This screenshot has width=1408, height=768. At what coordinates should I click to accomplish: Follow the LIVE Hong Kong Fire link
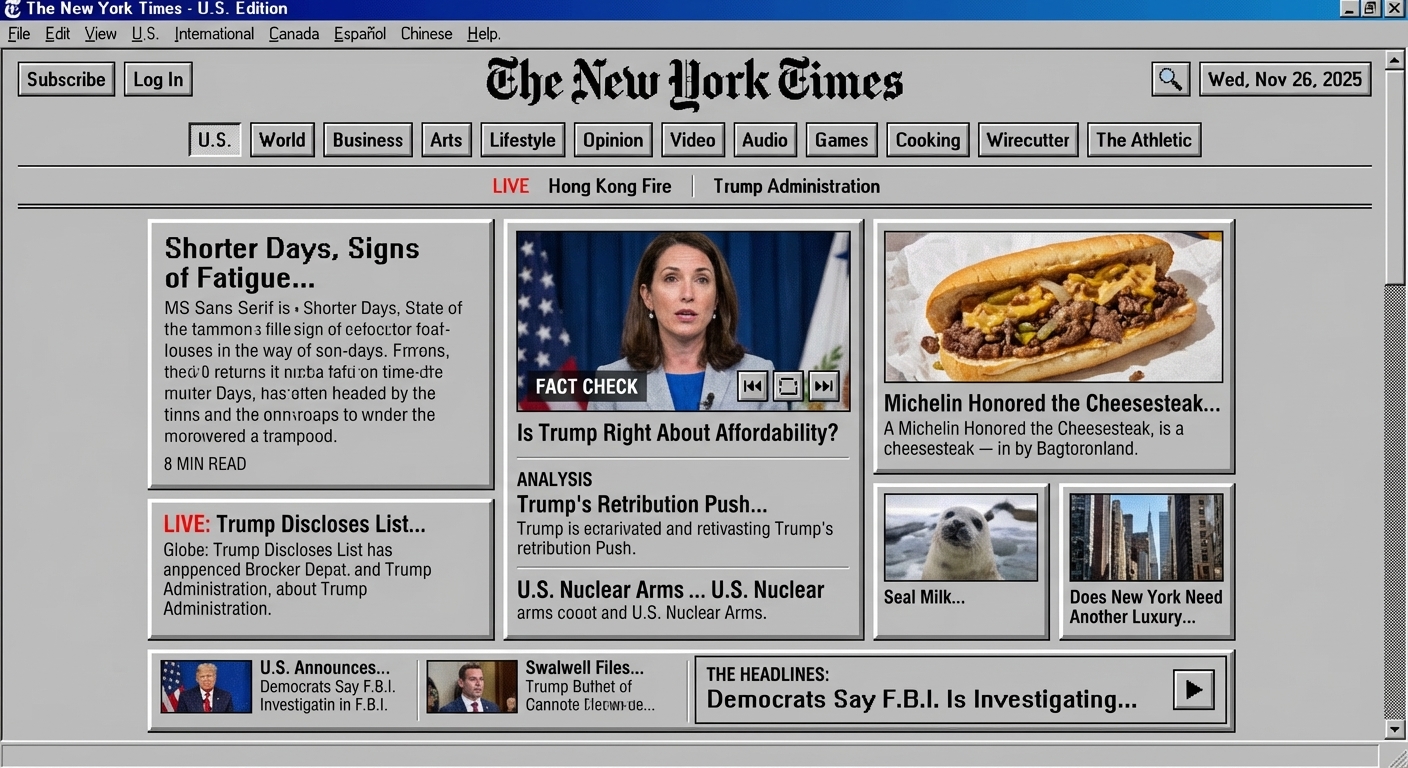coord(610,186)
